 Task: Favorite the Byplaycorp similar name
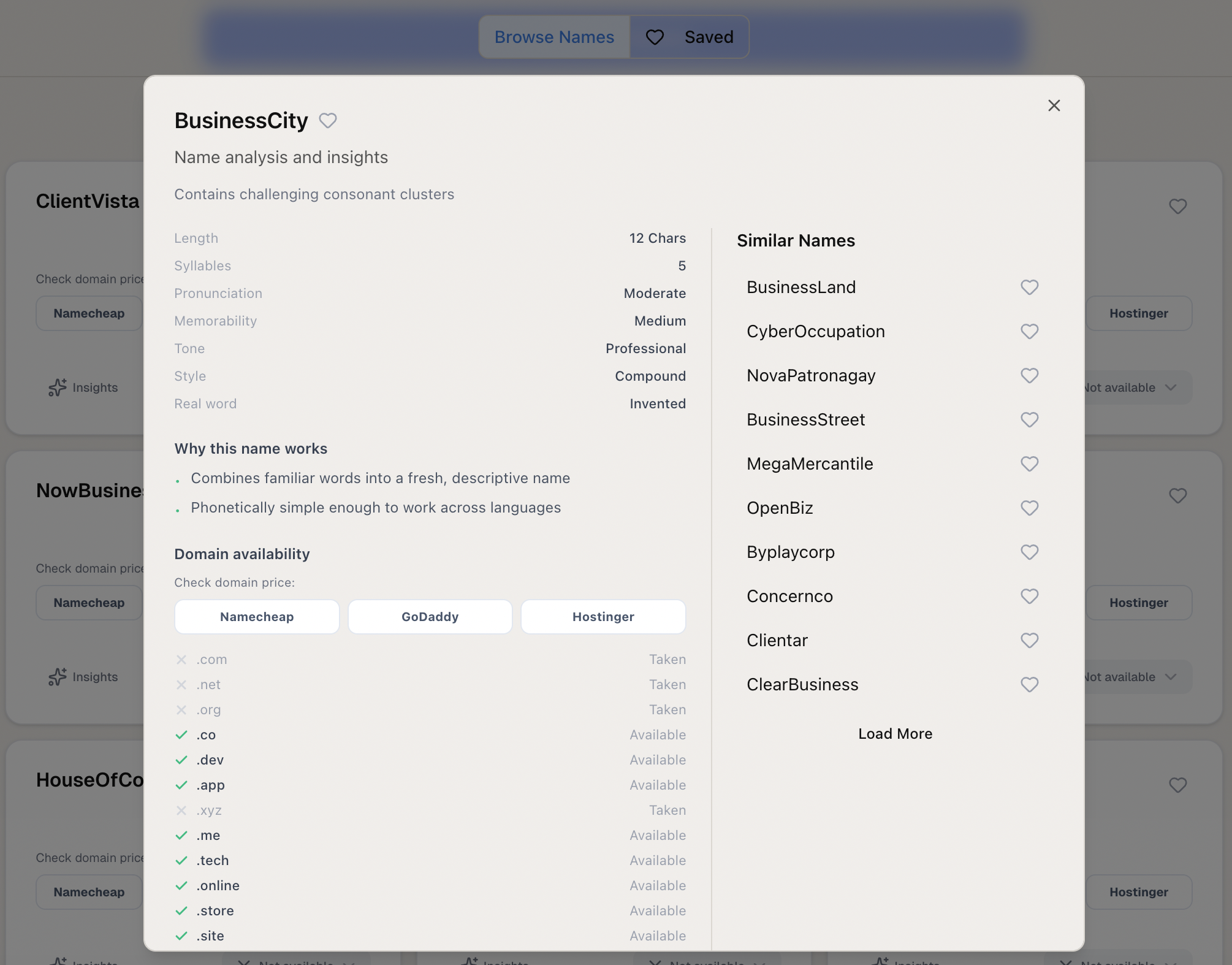[1029, 552]
